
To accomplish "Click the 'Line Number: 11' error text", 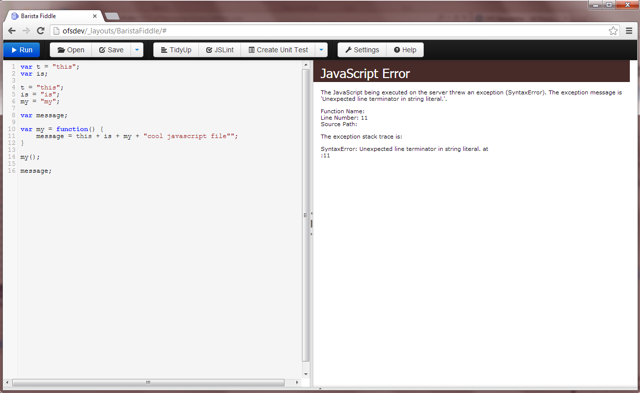I will (x=344, y=118).
